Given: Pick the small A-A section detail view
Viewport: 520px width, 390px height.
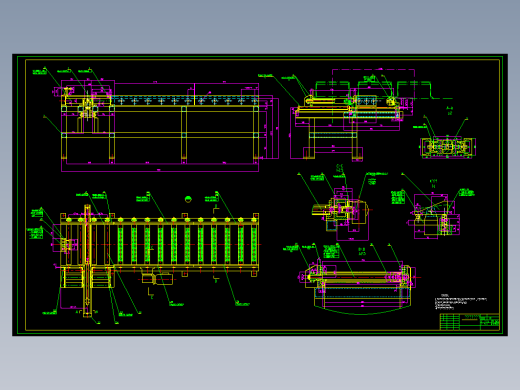Looking at the screenshot, I should click(448, 147).
